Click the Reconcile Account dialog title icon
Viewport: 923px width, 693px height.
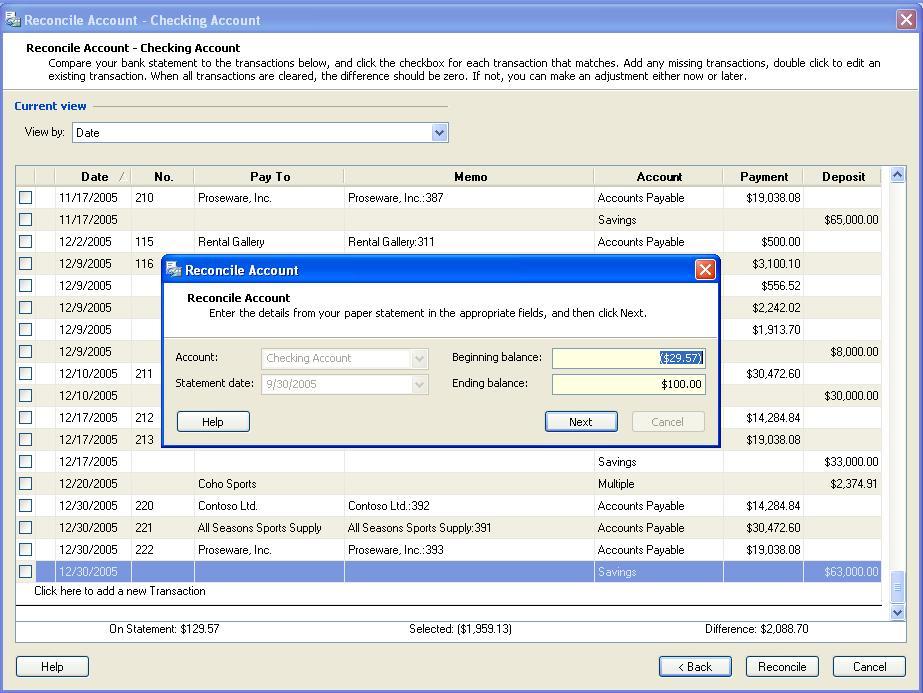(174, 270)
